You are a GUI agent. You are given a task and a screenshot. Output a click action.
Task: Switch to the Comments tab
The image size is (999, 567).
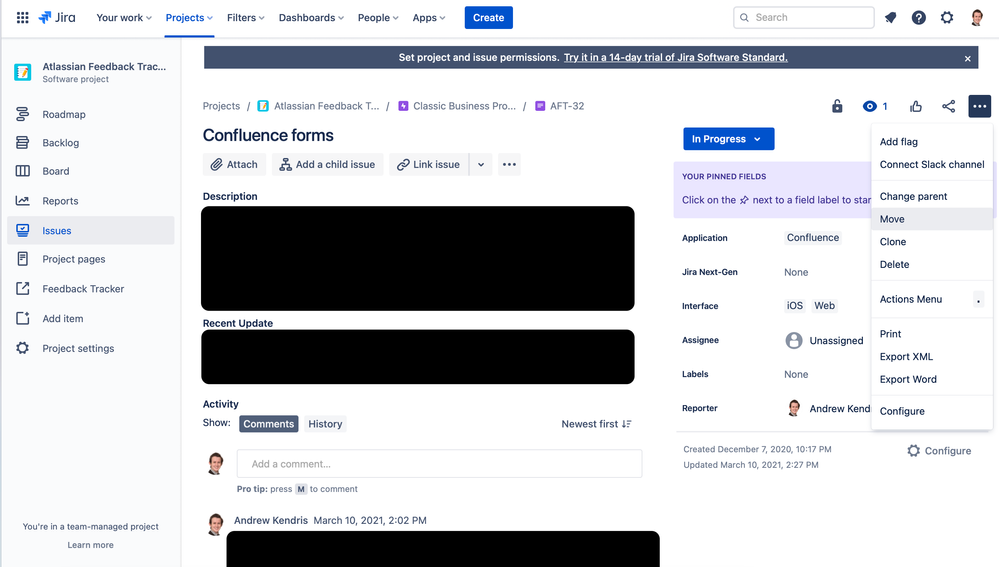click(268, 424)
